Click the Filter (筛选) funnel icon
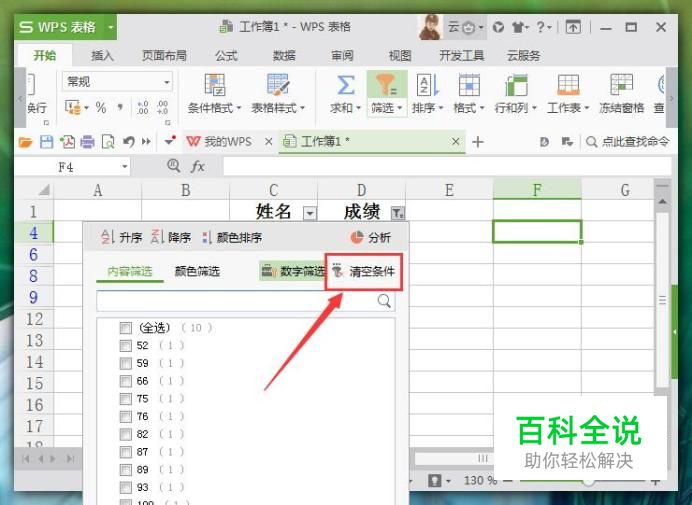 pos(386,85)
